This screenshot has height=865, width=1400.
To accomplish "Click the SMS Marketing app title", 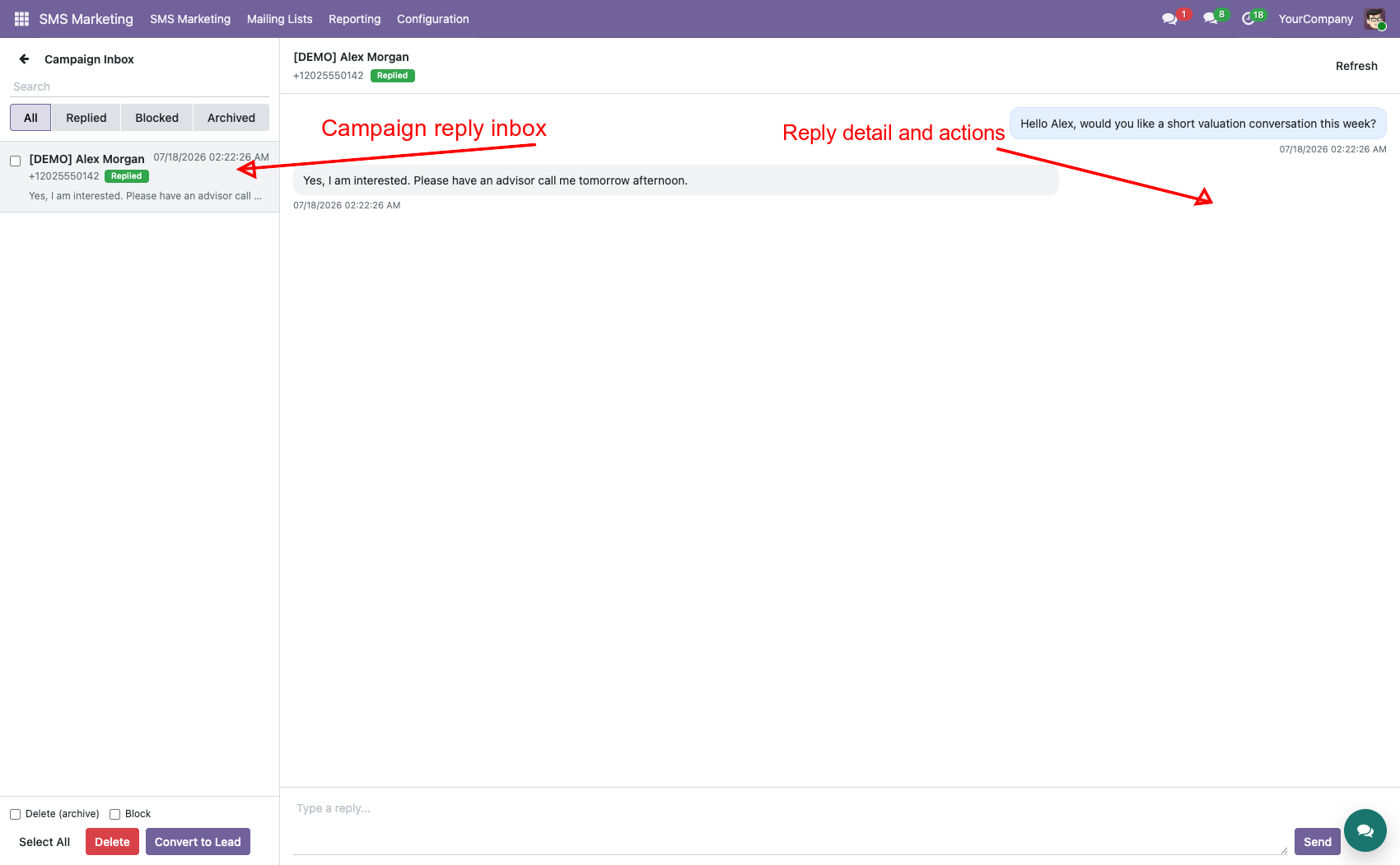I will pyautogui.click(x=86, y=19).
